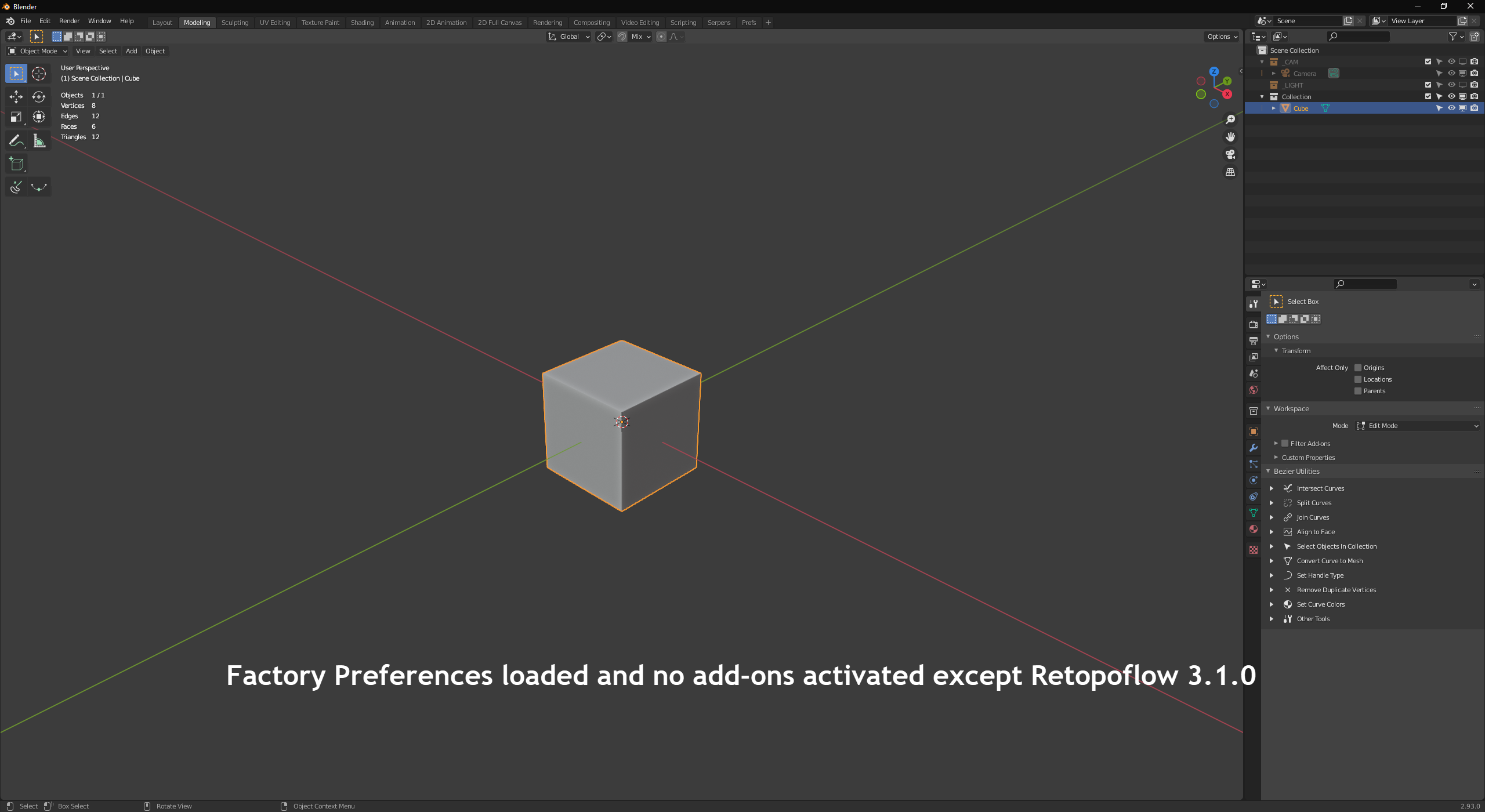1485x812 pixels.
Task: Open World Properties via the globe icon
Action: pos(1254,389)
